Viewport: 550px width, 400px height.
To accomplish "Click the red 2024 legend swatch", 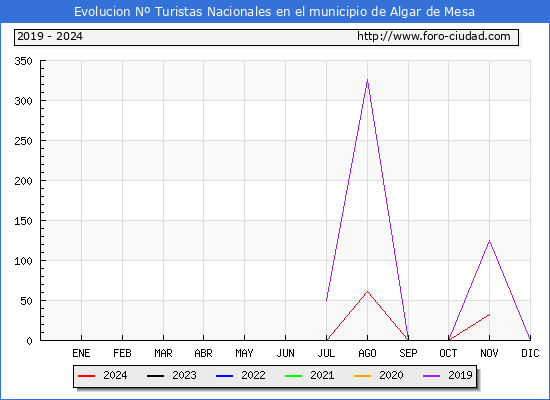I will [87, 376].
